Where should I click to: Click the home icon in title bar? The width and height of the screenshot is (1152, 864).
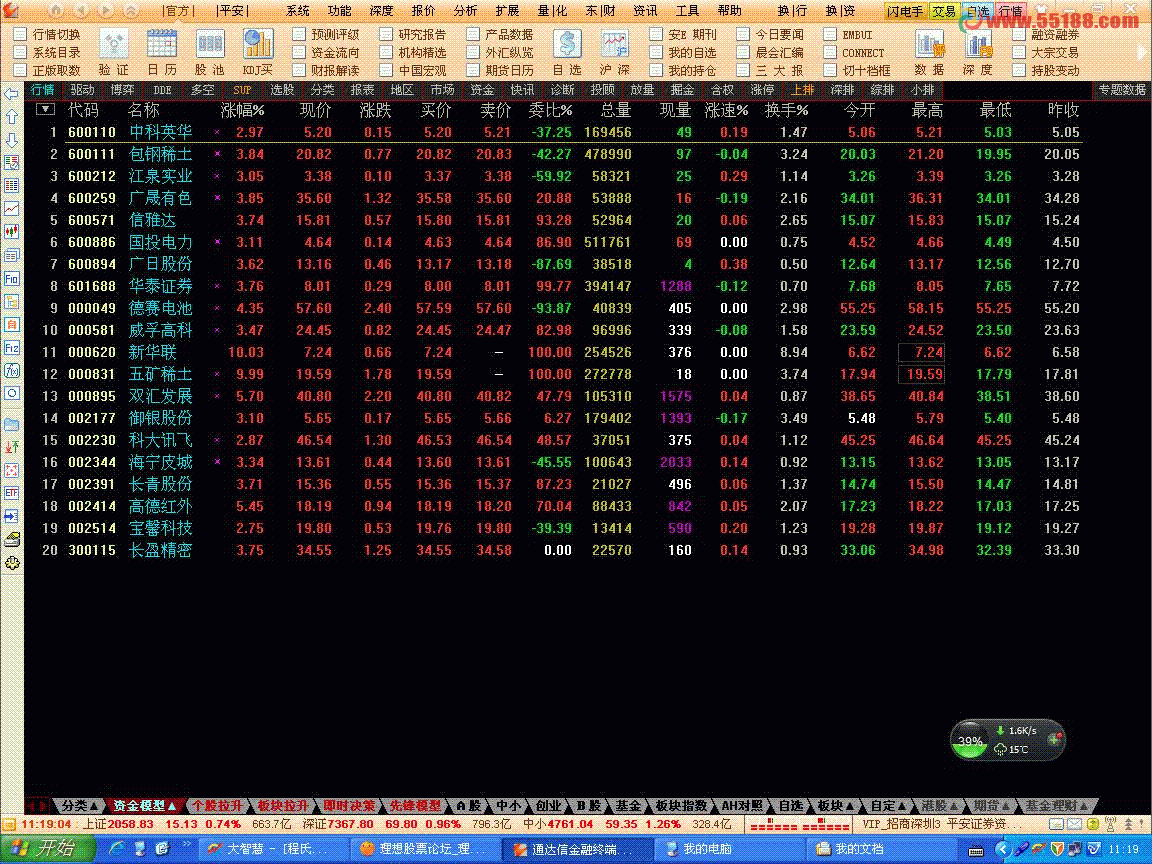pos(56,10)
